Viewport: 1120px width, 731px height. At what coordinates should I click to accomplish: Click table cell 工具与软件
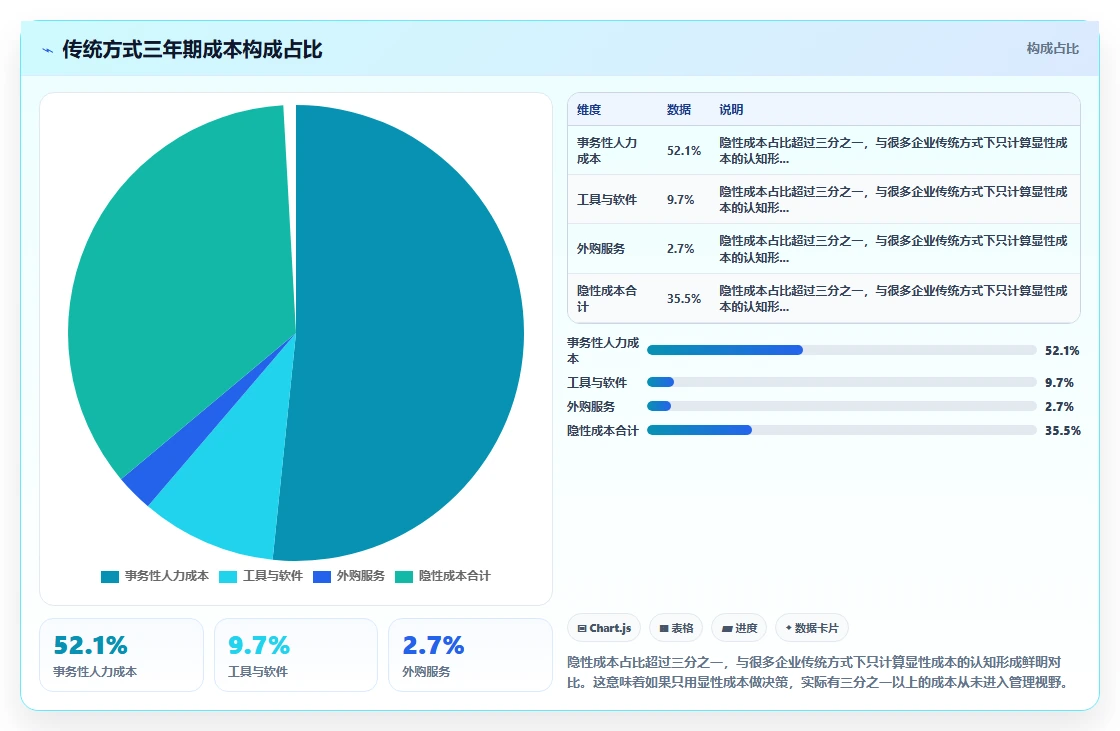tap(607, 200)
